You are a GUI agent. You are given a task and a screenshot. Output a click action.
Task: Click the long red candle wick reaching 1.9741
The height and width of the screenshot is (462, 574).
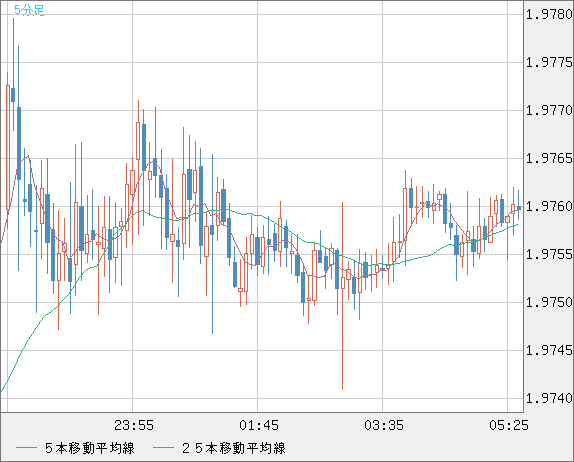coord(342,296)
